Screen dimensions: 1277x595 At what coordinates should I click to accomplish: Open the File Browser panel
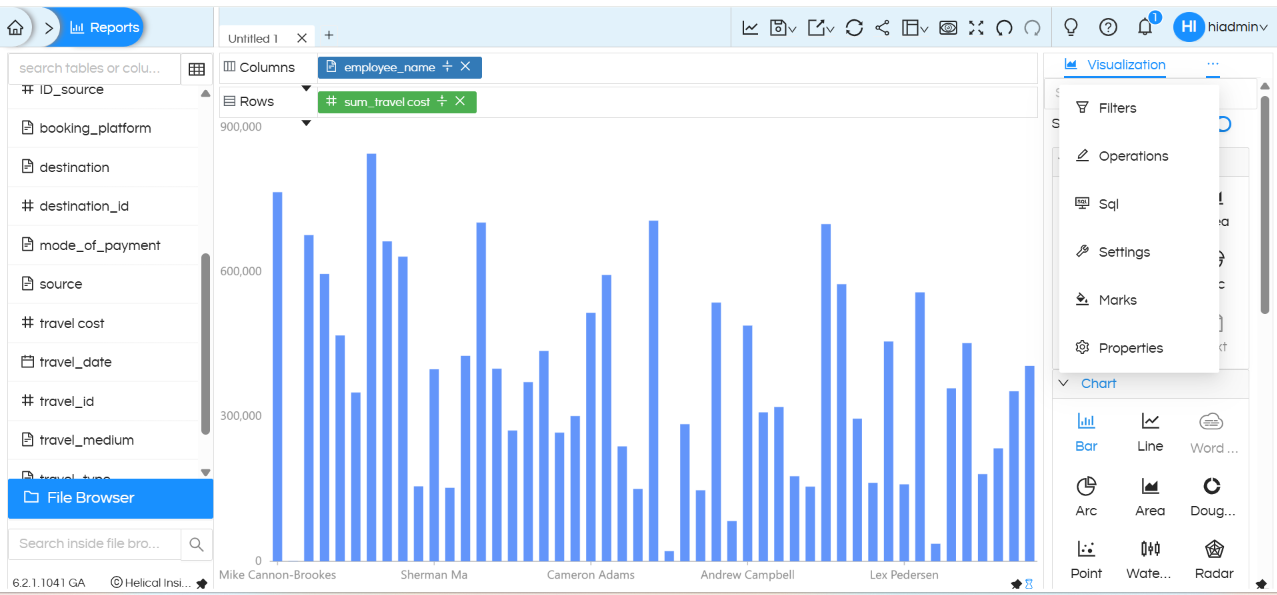pyautogui.click(x=110, y=498)
